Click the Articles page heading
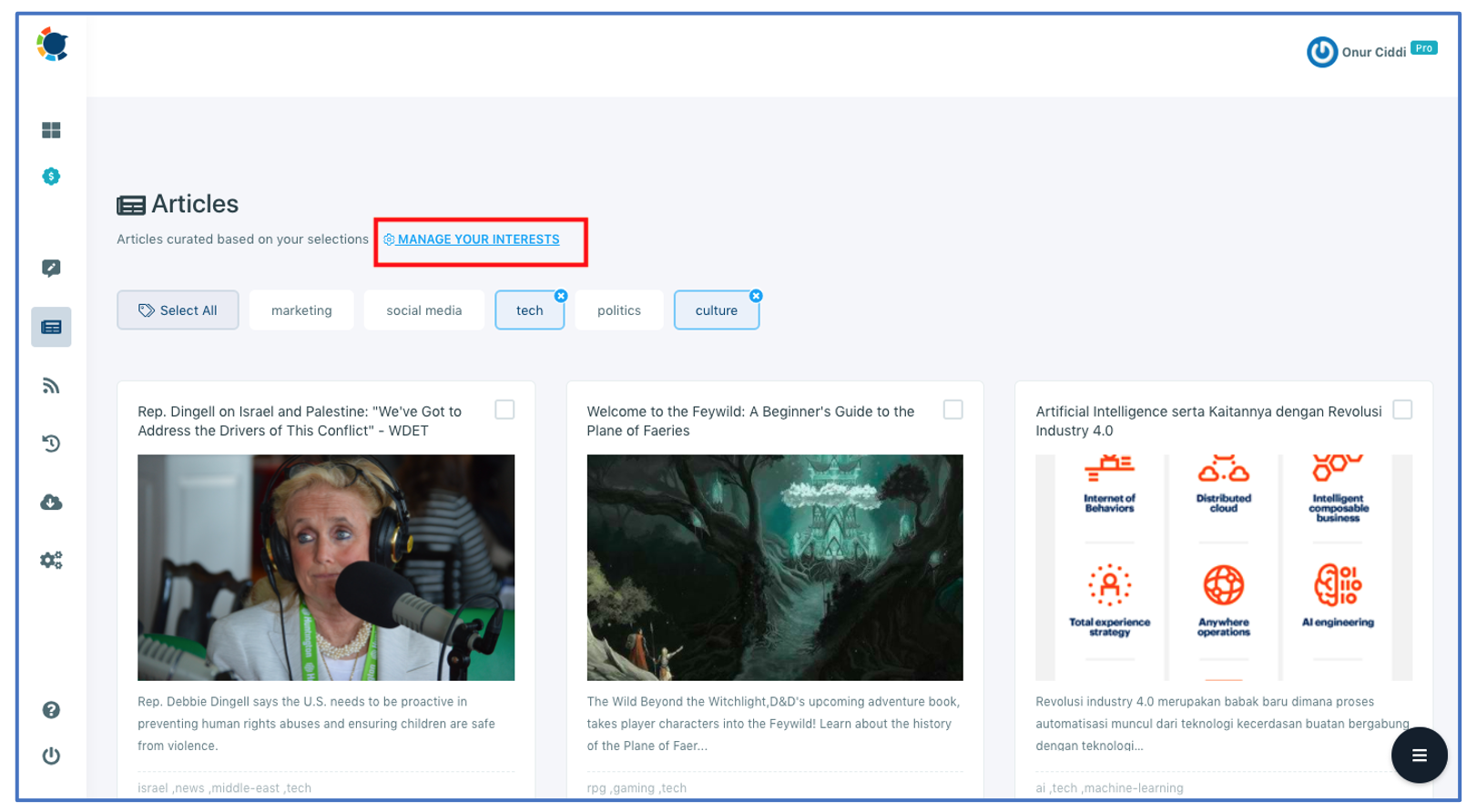 click(x=195, y=204)
